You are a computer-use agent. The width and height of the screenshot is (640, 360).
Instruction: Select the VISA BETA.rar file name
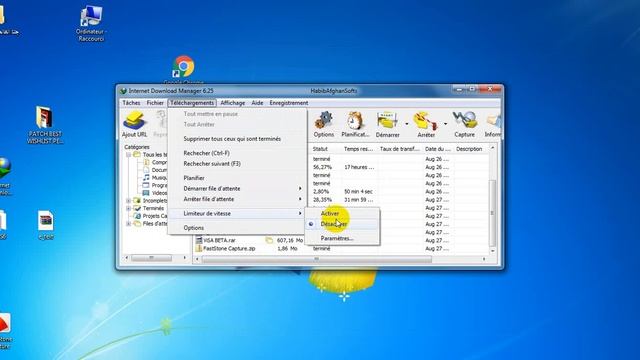click(x=219, y=240)
